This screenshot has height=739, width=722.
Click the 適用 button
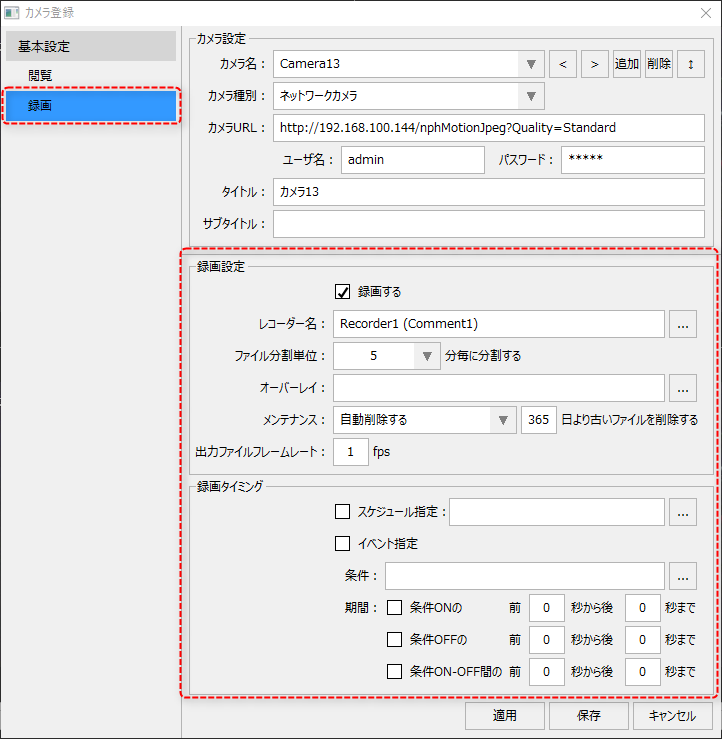click(x=505, y=716)
